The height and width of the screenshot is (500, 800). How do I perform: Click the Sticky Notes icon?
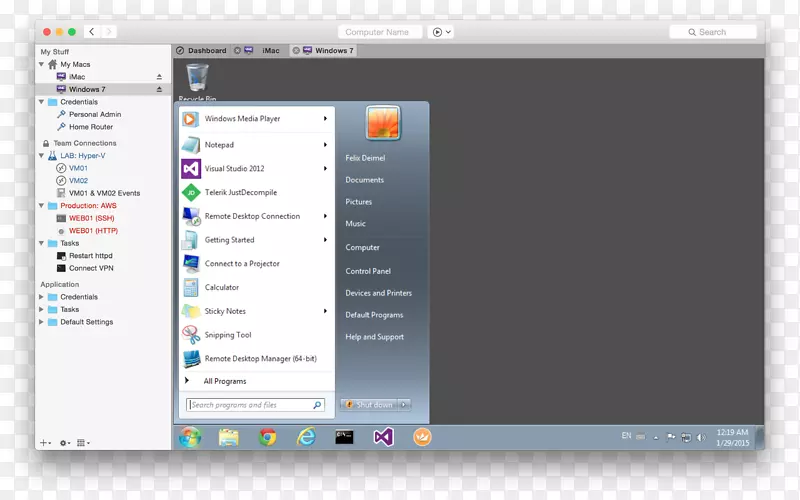[x=191, y=311]
